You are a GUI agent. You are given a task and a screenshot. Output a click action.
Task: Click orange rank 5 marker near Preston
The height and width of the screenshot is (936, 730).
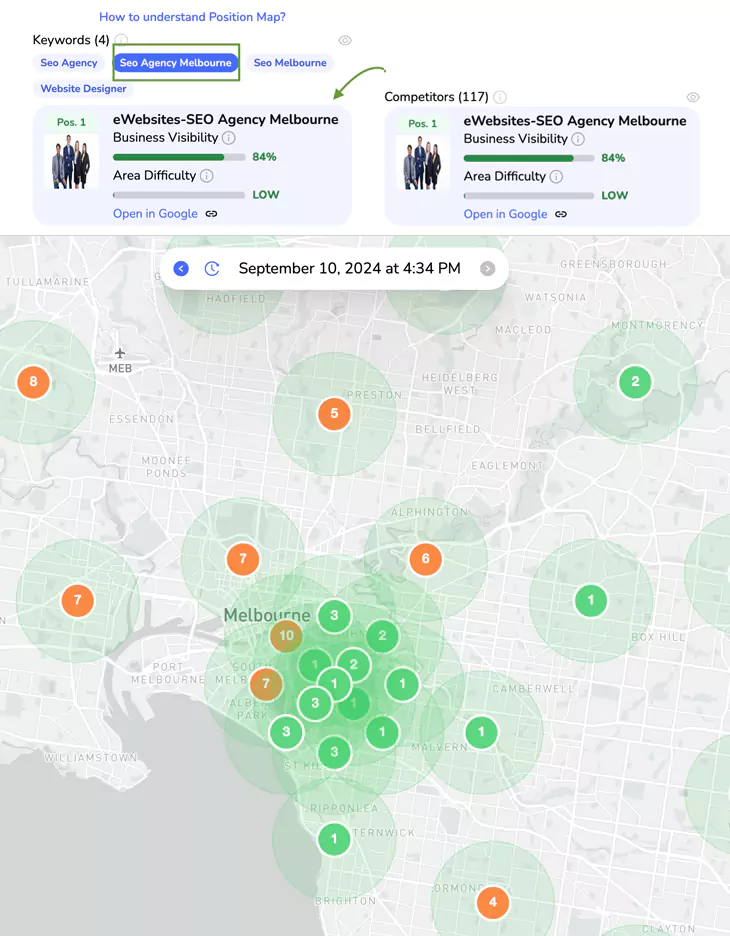(334, 414)
